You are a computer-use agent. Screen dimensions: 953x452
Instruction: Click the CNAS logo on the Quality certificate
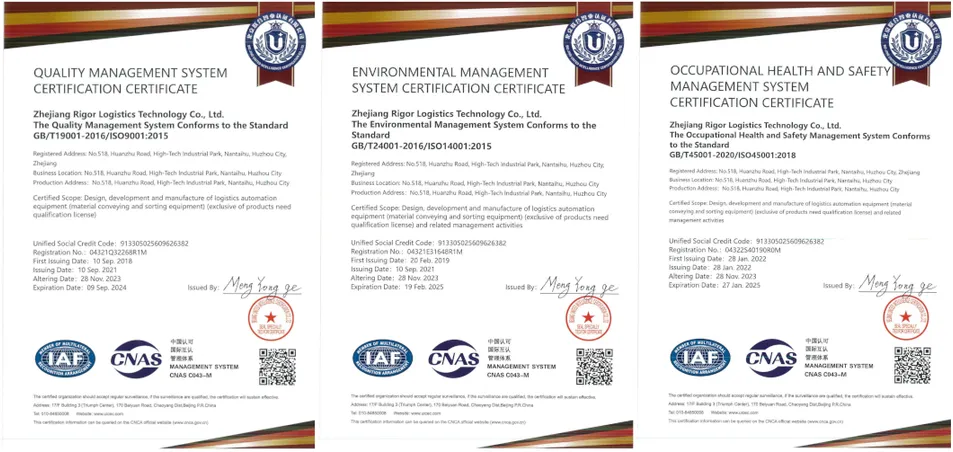[135, 357]
